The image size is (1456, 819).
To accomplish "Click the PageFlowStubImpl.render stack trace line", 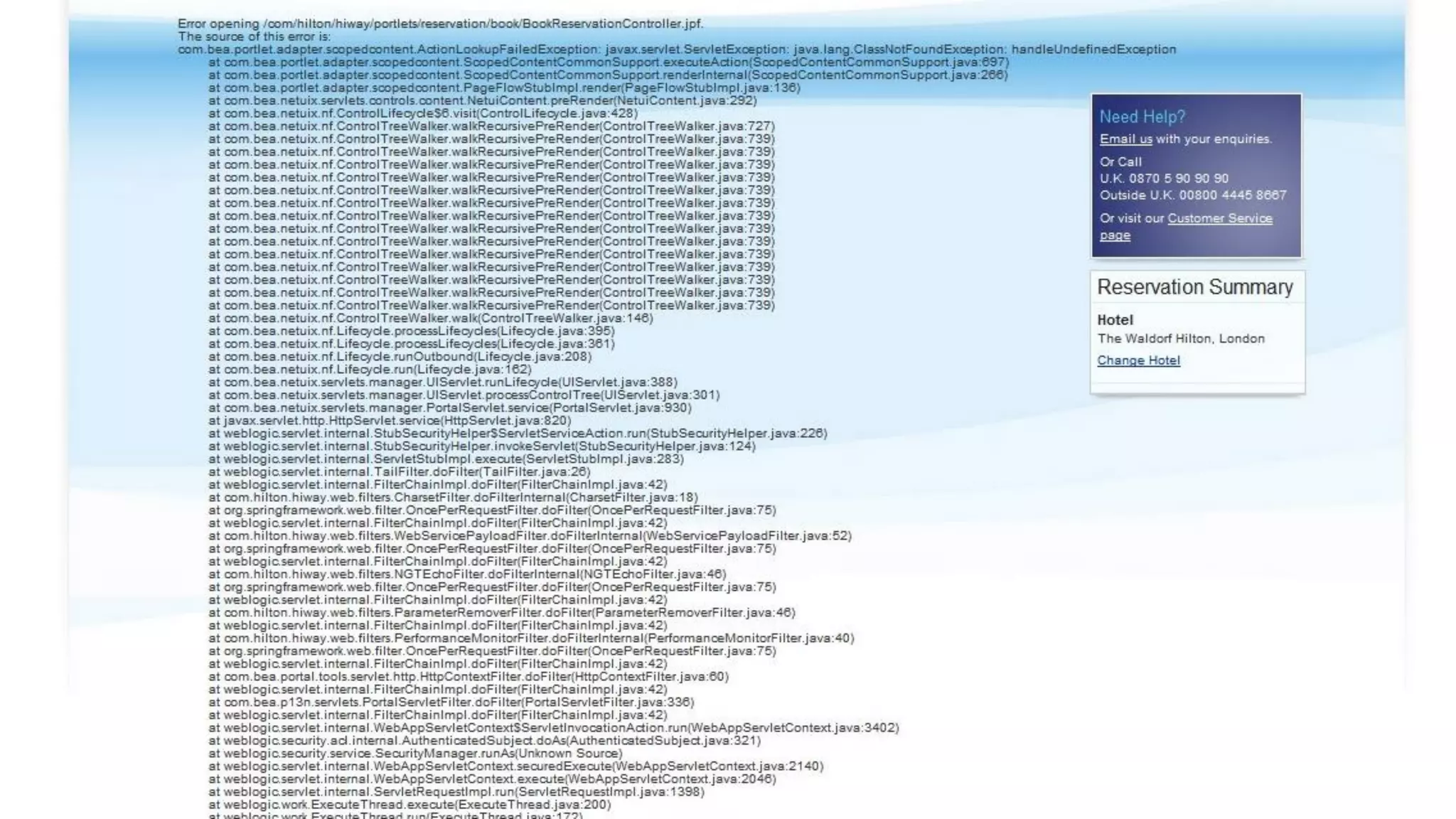I will [504, 87].
